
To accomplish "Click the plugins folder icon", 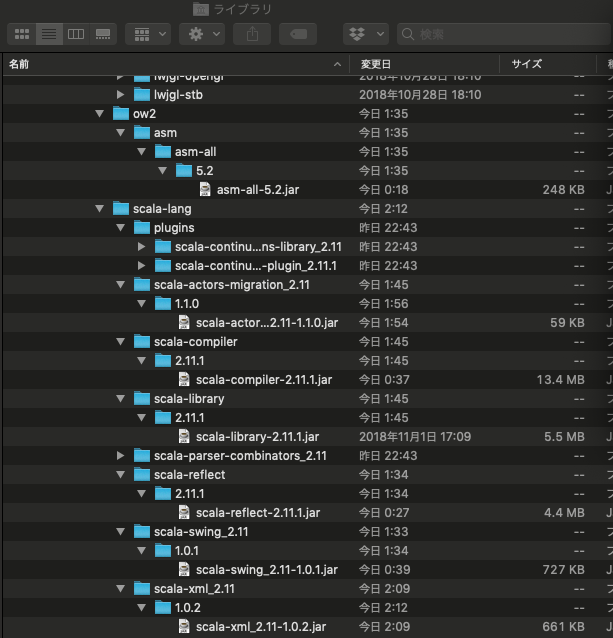I will click(142, 227).
